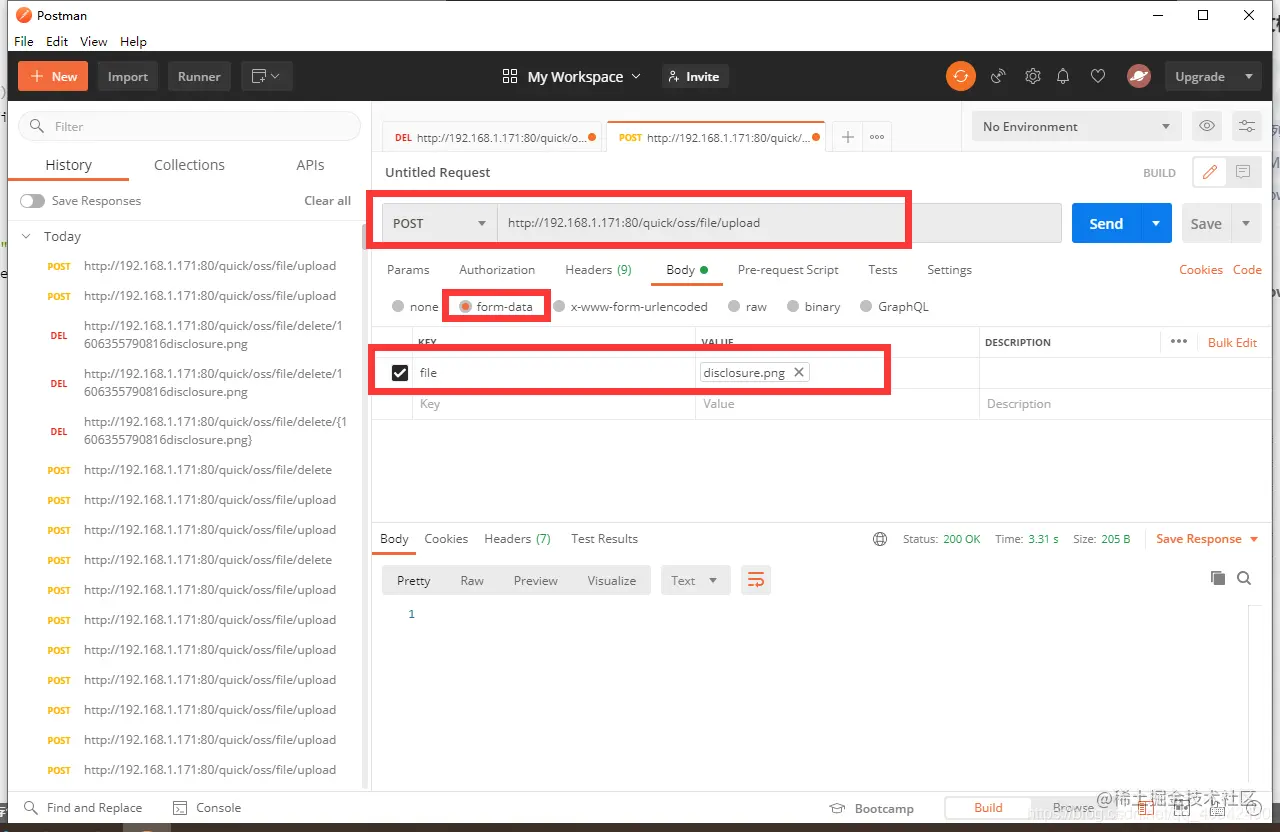1280x832 pixels.
Task: Select the form-data radio button
Action: pos(466,307)
